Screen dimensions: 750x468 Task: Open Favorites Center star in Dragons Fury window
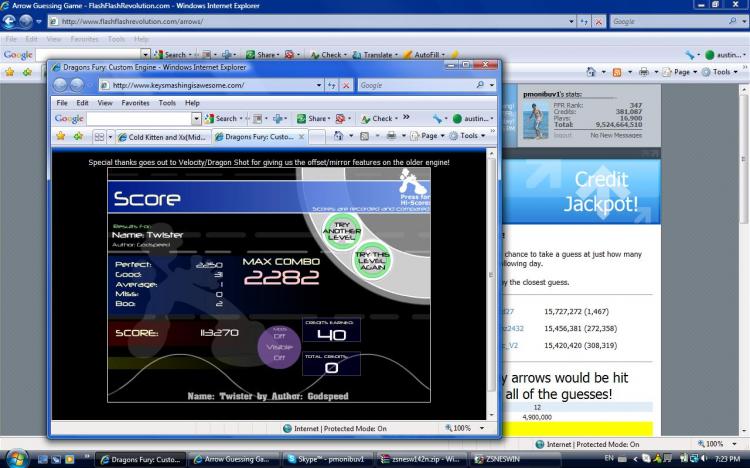(61, 136)
